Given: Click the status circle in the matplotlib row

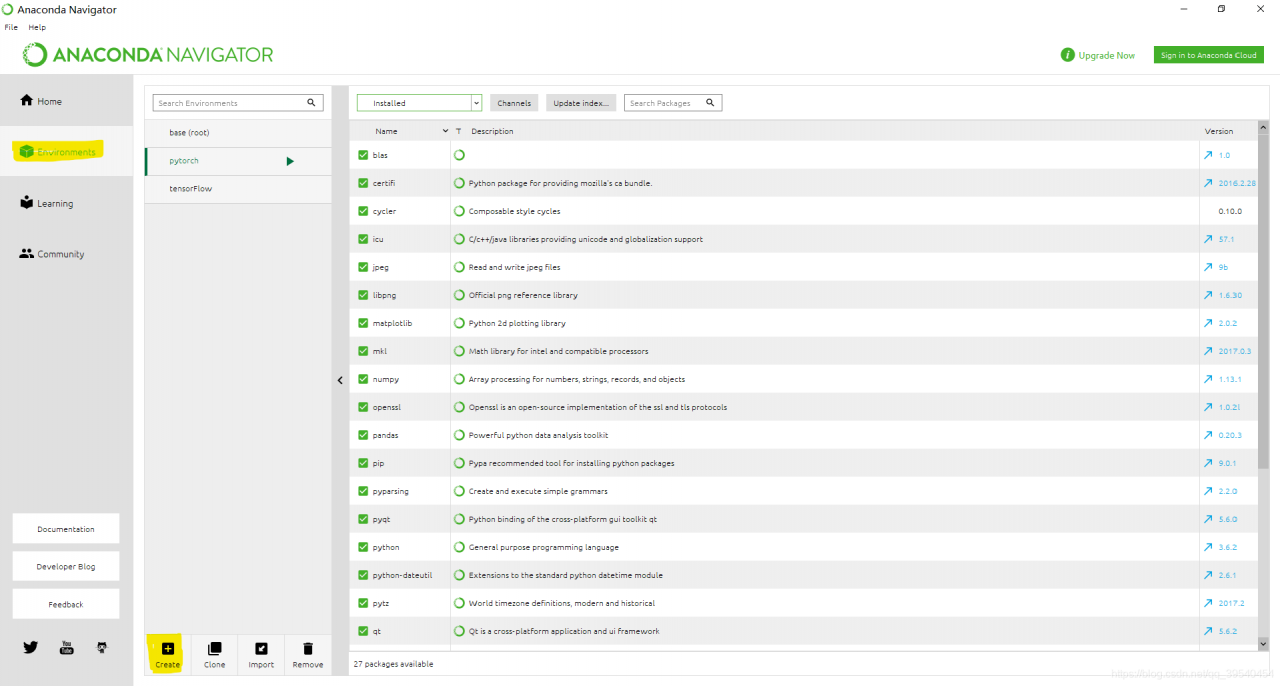Looking at the screenshot, I should [x=459, y=323].
